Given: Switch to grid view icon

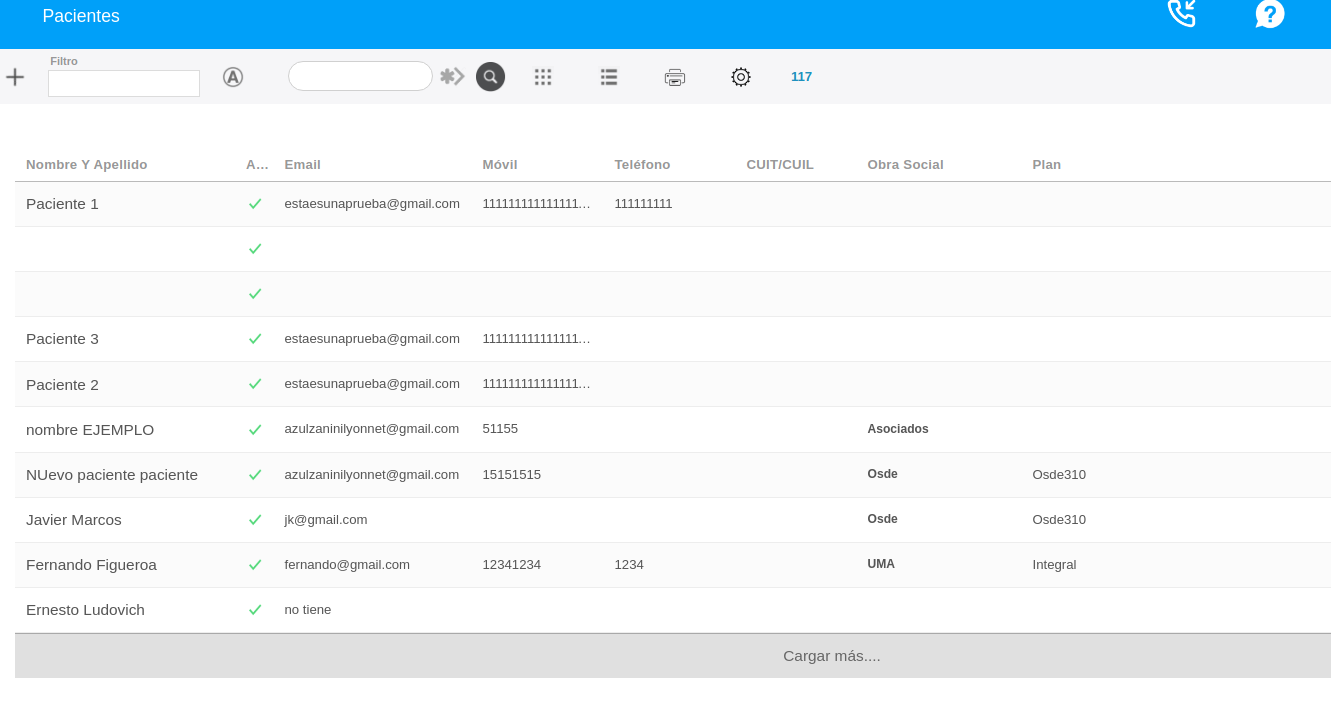Looking at the screenshot, I should (x=543, y=77).
